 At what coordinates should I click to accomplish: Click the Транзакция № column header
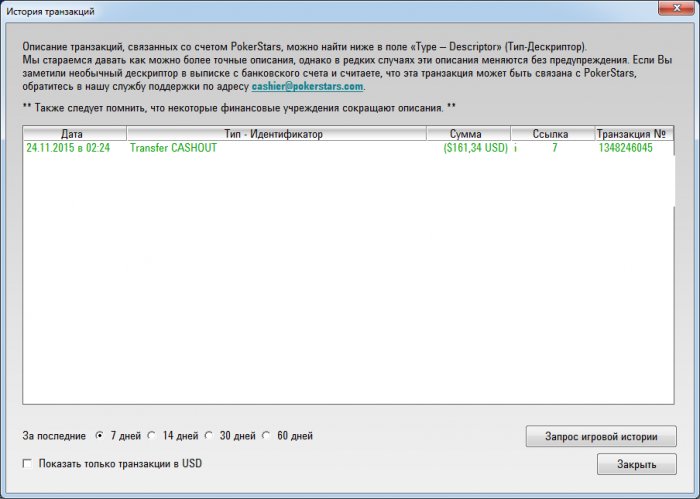[x=634, y=134]
